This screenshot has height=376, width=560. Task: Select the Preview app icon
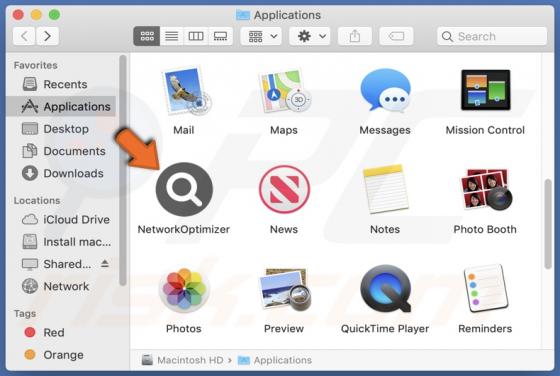click(284, 289)
